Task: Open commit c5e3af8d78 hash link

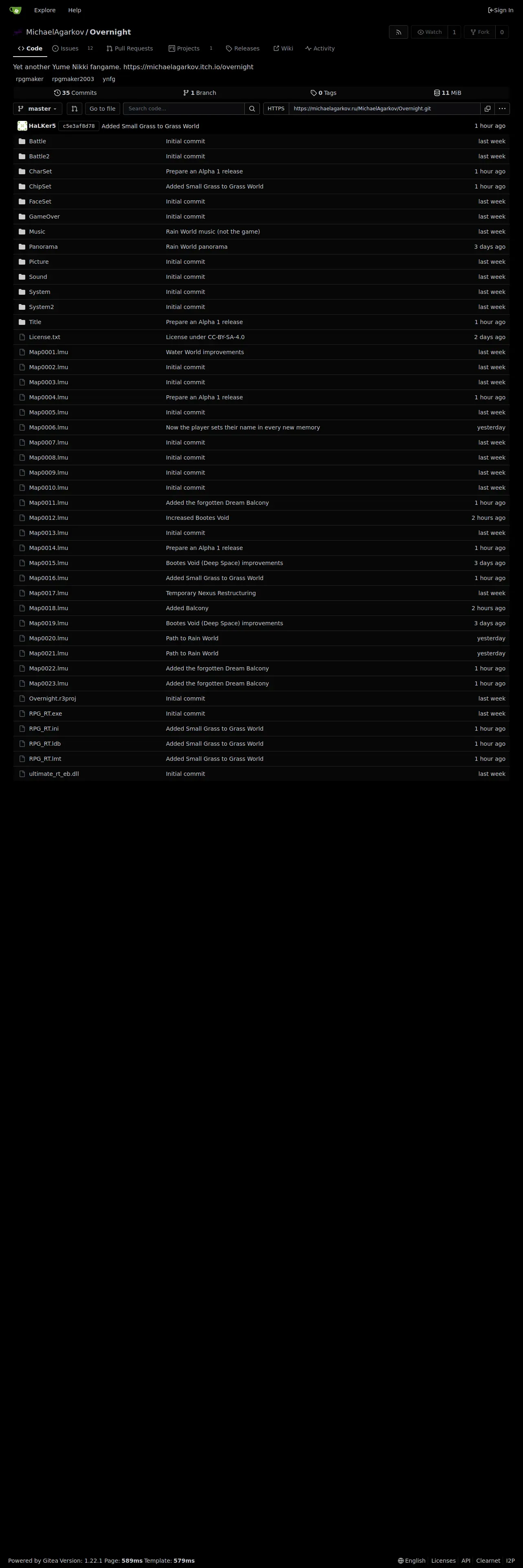Action: [79, 126]
